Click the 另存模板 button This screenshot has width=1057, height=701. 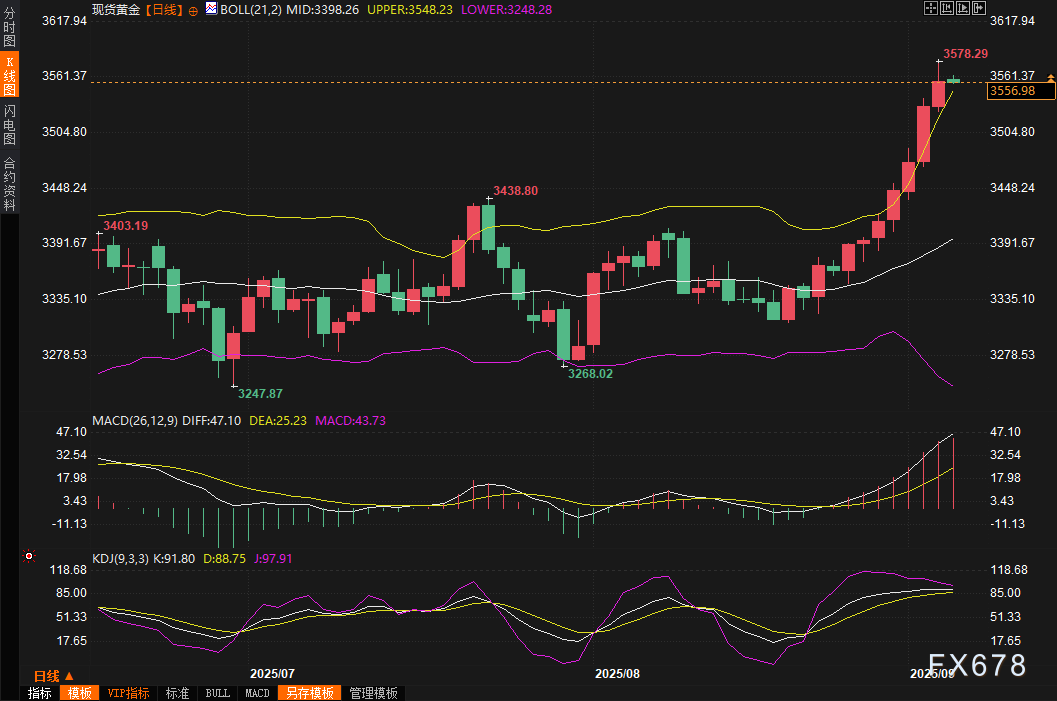pyautogui.click(x=309, y=693)
